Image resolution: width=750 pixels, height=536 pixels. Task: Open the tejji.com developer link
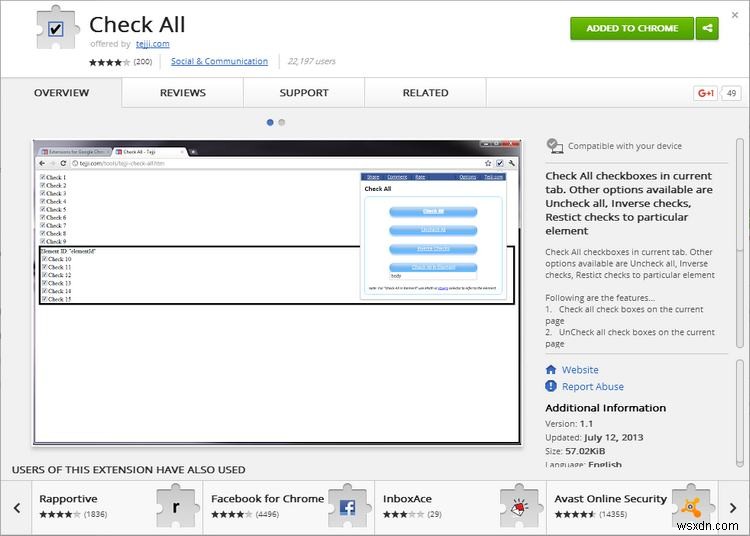click(x=153, y=44)
